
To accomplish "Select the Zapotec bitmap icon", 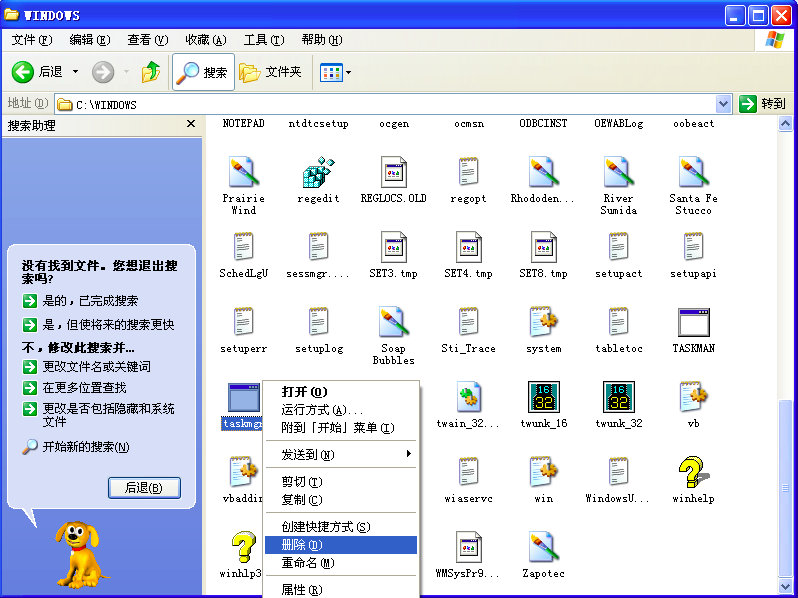I will tap(543, 547).
